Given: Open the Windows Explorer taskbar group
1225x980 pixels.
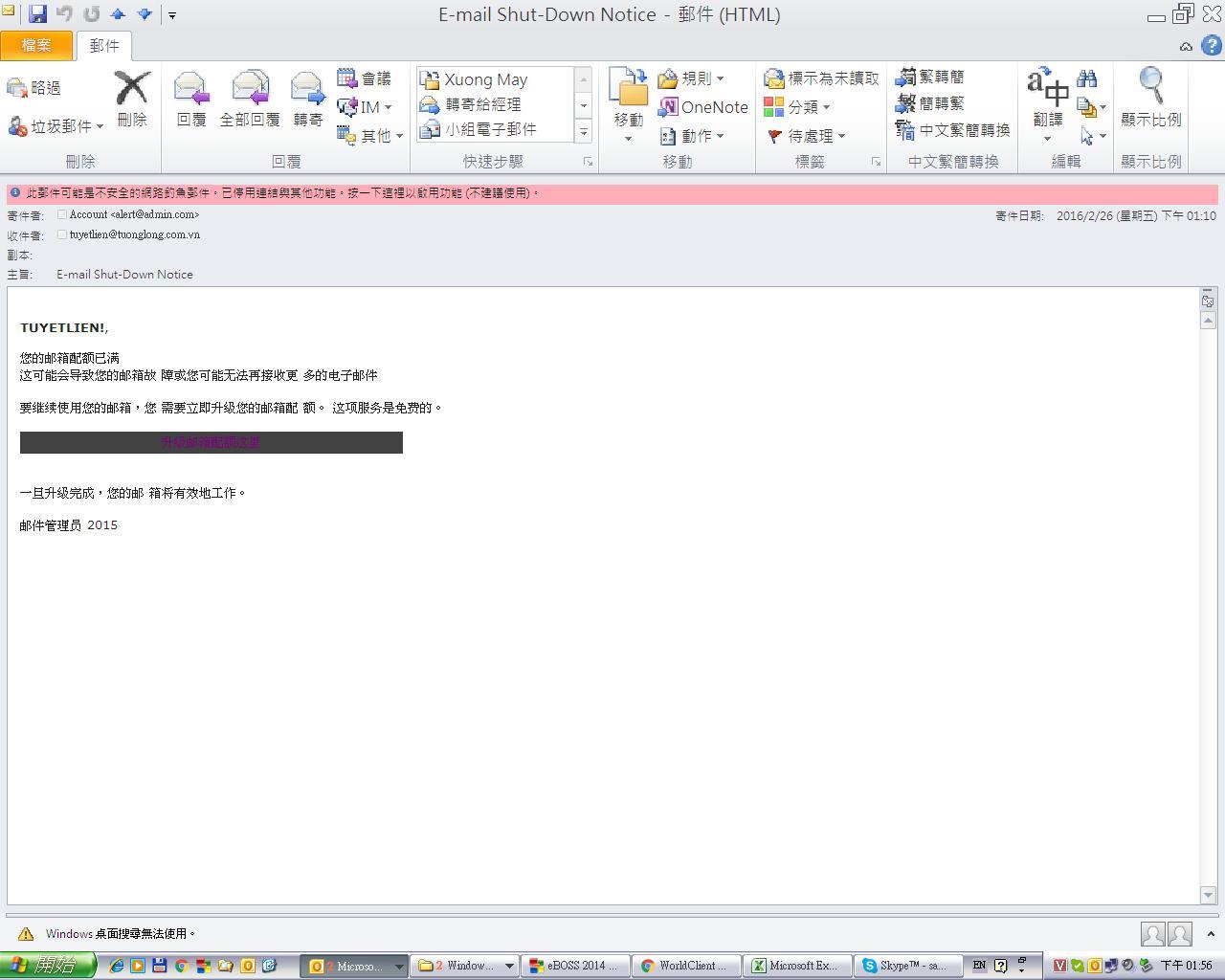Looking at the screenshot, I should click(466, 966).
